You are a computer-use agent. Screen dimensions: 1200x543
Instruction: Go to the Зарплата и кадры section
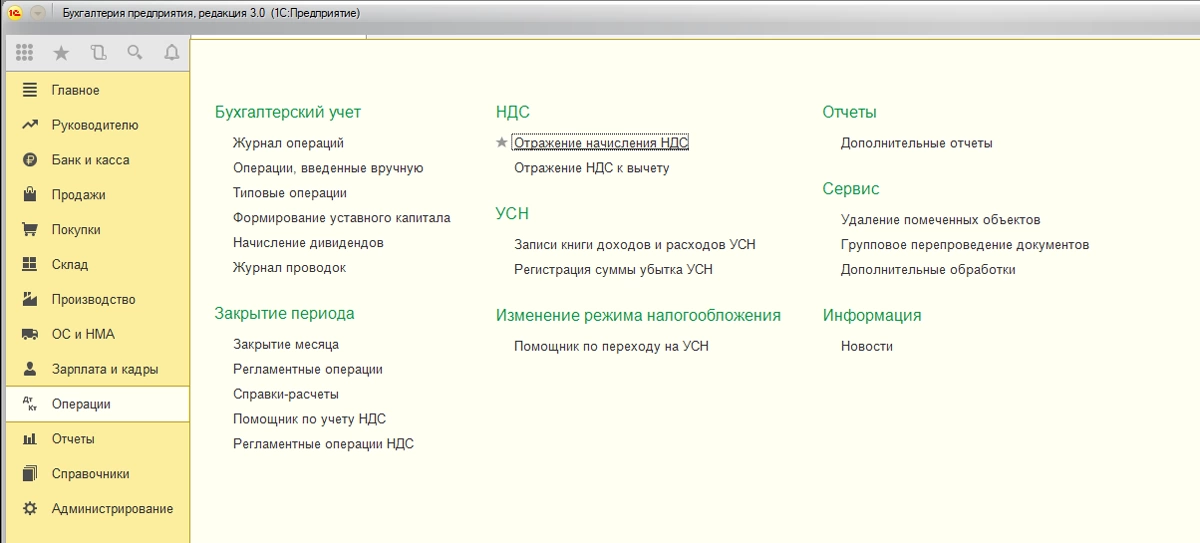point(104,369)
